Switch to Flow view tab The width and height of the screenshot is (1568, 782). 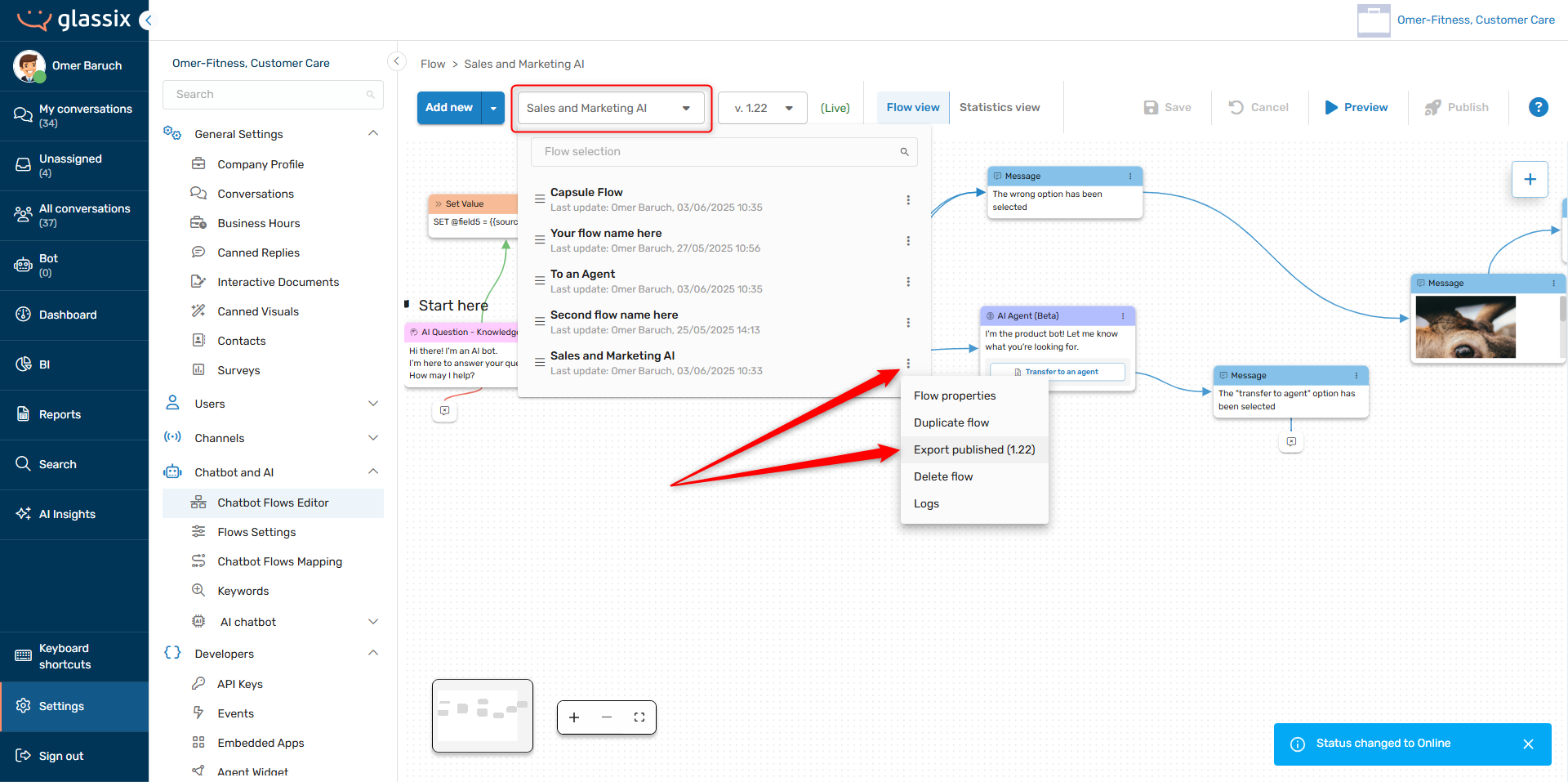[x=913, y=107]
